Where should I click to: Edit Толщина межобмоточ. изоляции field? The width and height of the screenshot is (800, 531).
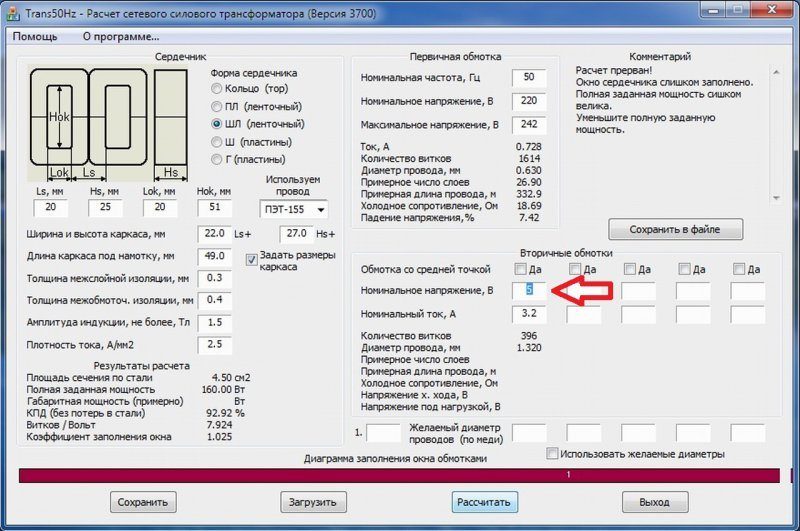tap(215, 300)
